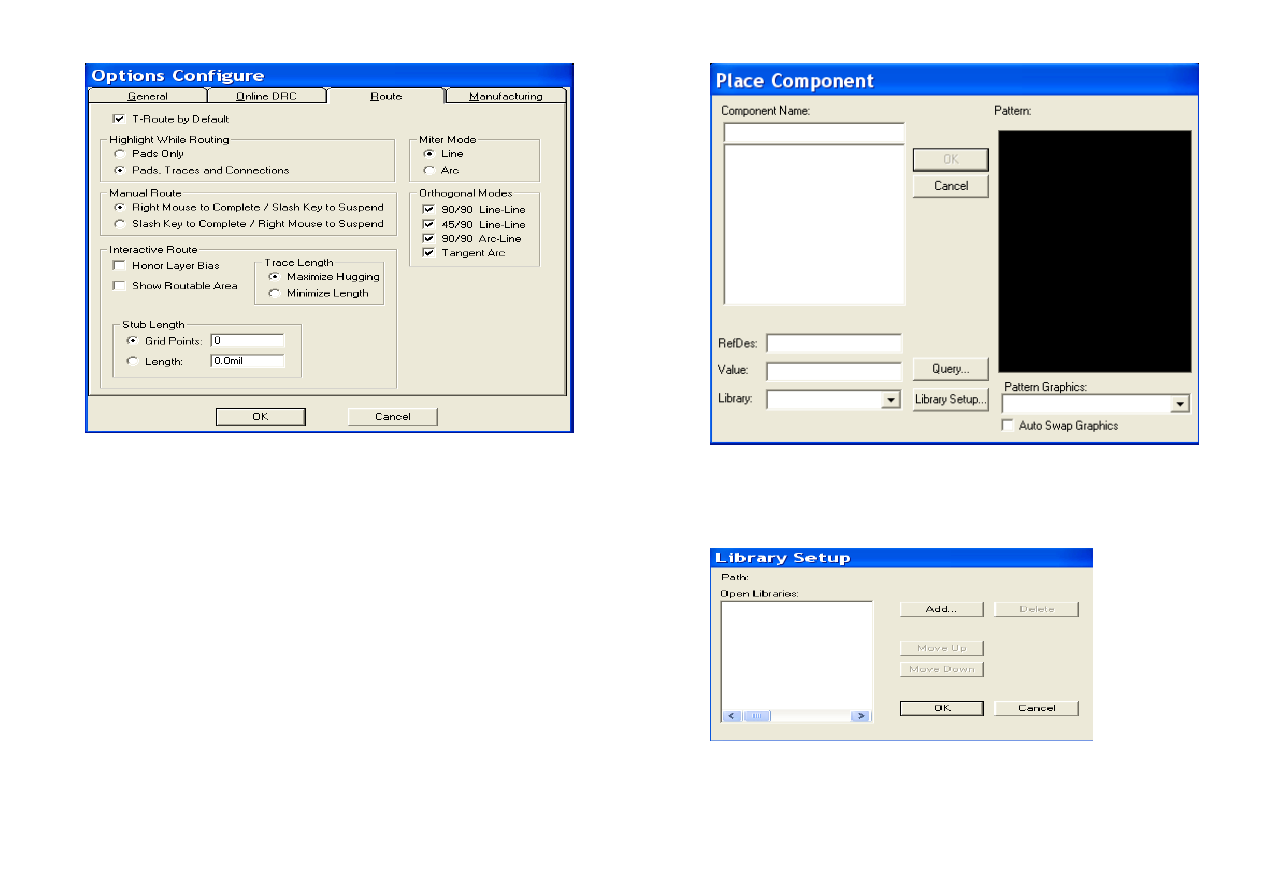
Task: Click OK in Library Setup dialog
Action: [x=941, y=708]
